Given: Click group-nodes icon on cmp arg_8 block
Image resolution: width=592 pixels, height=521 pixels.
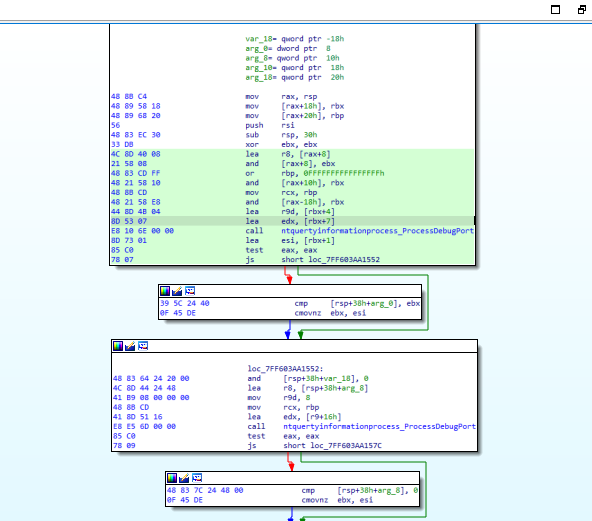Looking at the screenshot, I should (x=197, y=478).
